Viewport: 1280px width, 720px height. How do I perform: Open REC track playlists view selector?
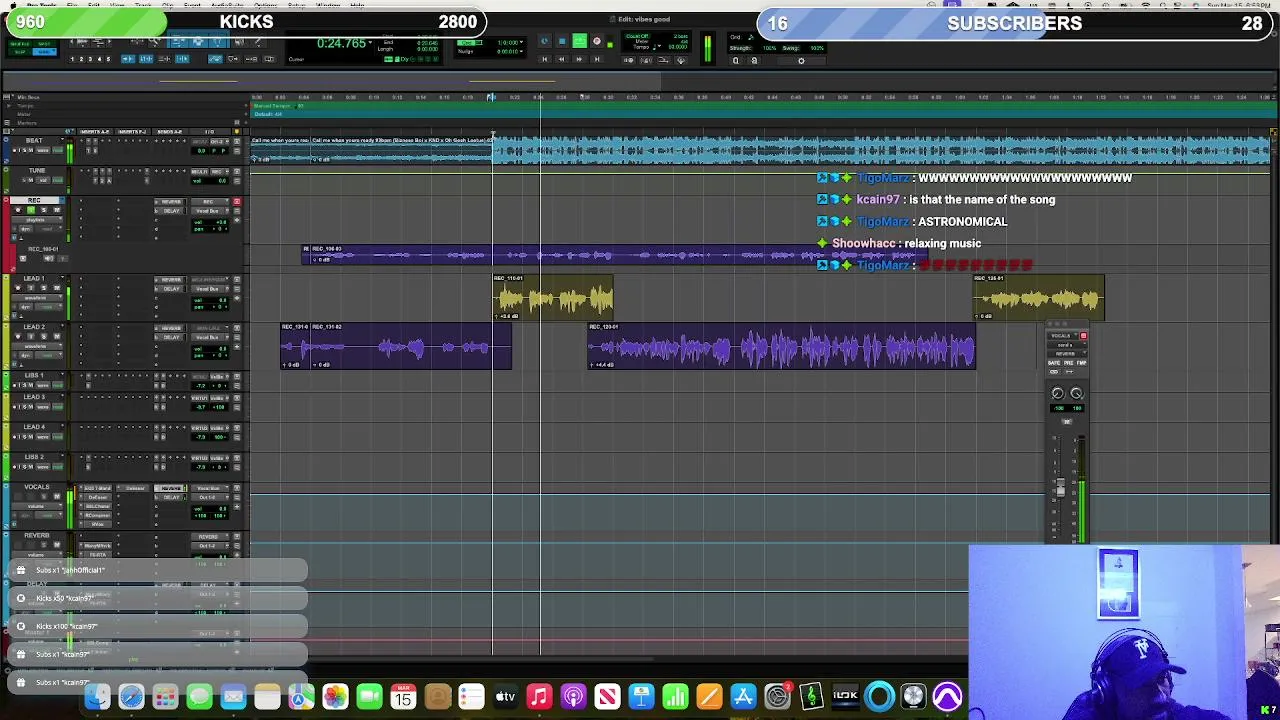(37, 220)
